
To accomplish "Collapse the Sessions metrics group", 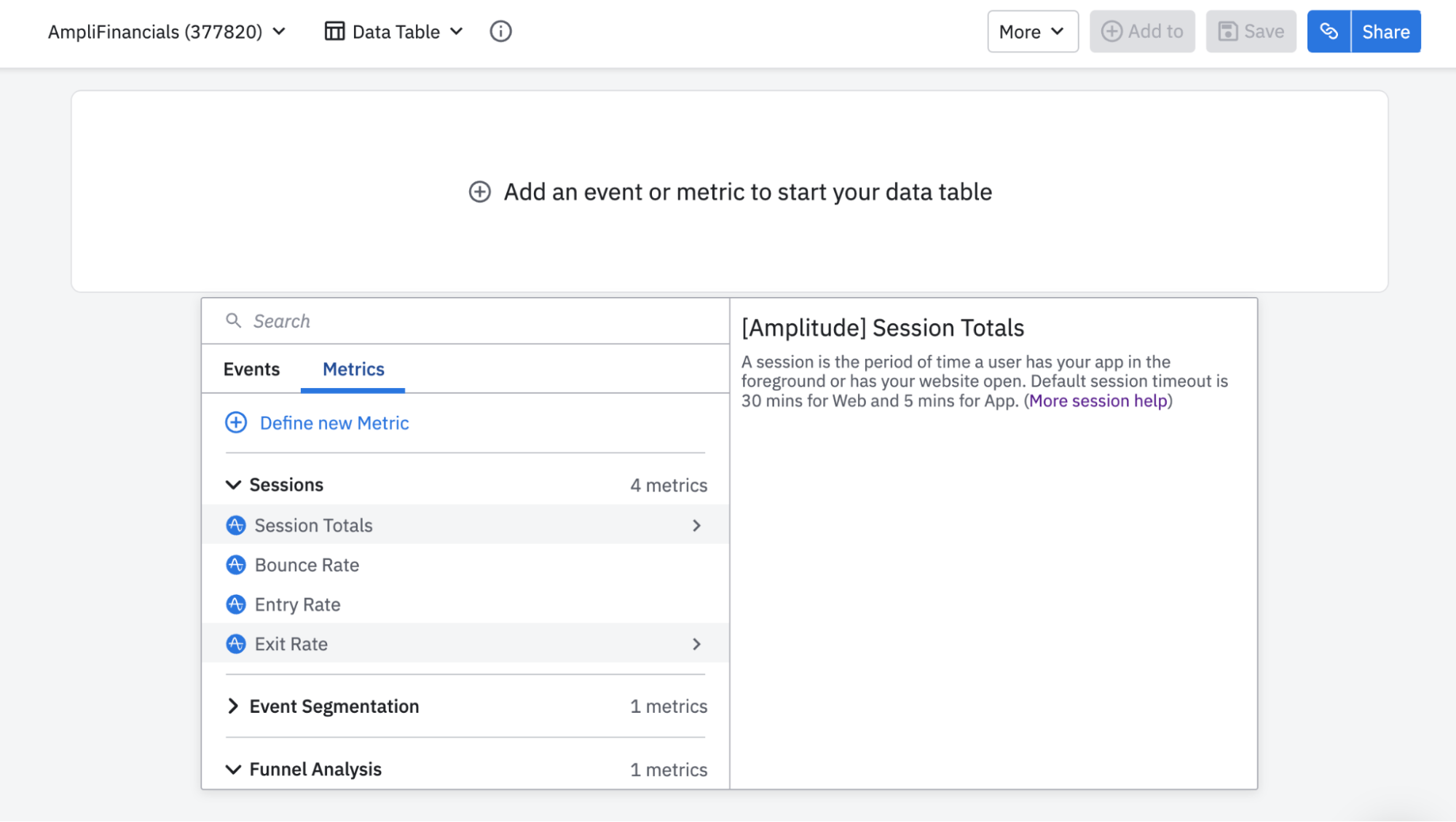I will tap(233, 485).
